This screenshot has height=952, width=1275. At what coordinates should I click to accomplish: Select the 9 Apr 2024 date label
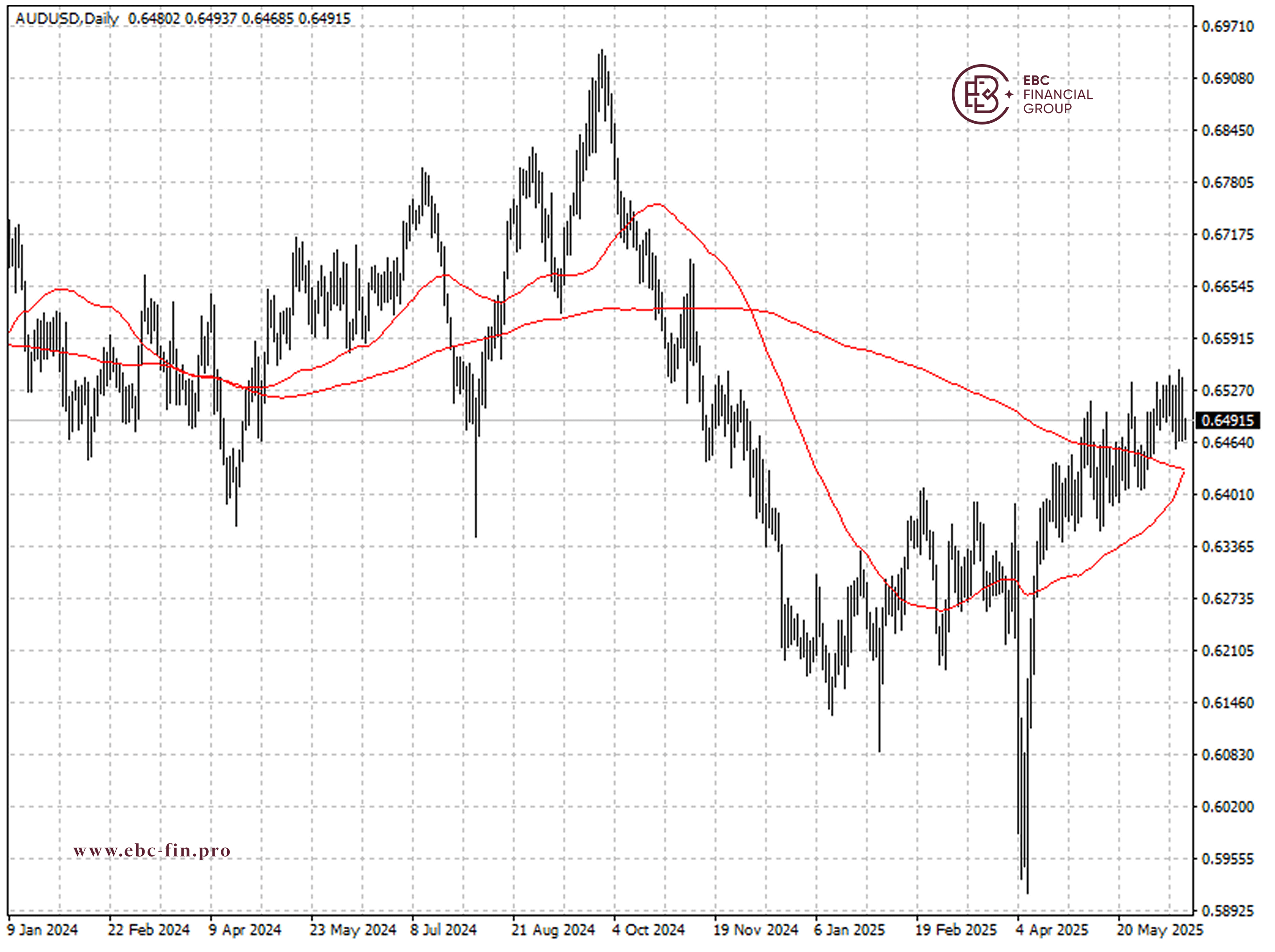click(245, 930)
